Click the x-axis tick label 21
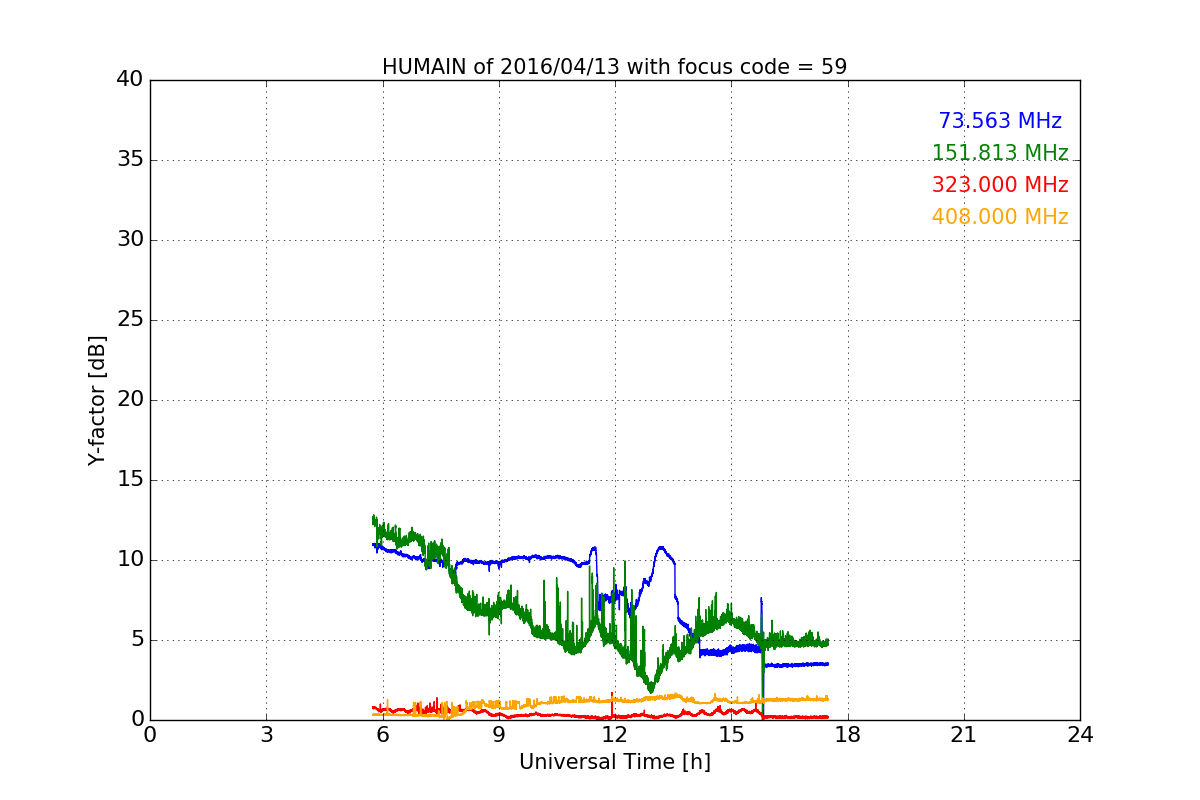1200x800 pixels. click(x=964, y=735)
